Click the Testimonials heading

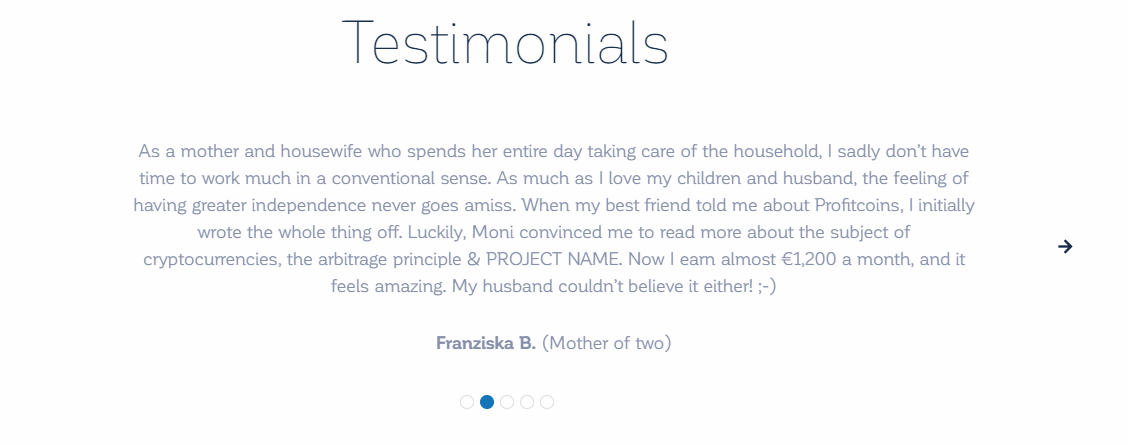(x=505, y=43)
